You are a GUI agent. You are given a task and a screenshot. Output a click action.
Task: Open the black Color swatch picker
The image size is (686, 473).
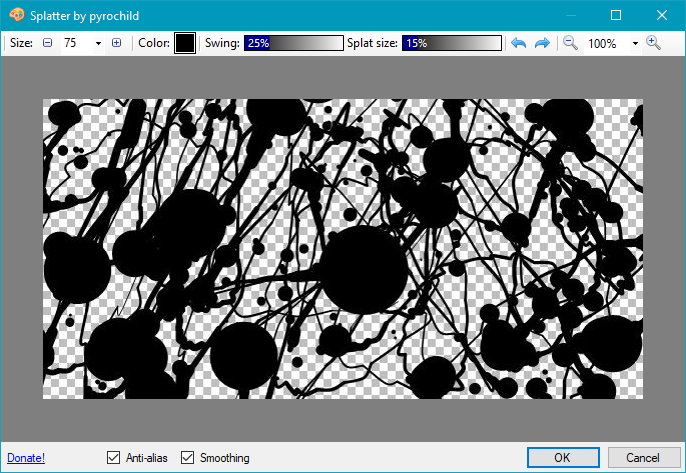(185, 43)
